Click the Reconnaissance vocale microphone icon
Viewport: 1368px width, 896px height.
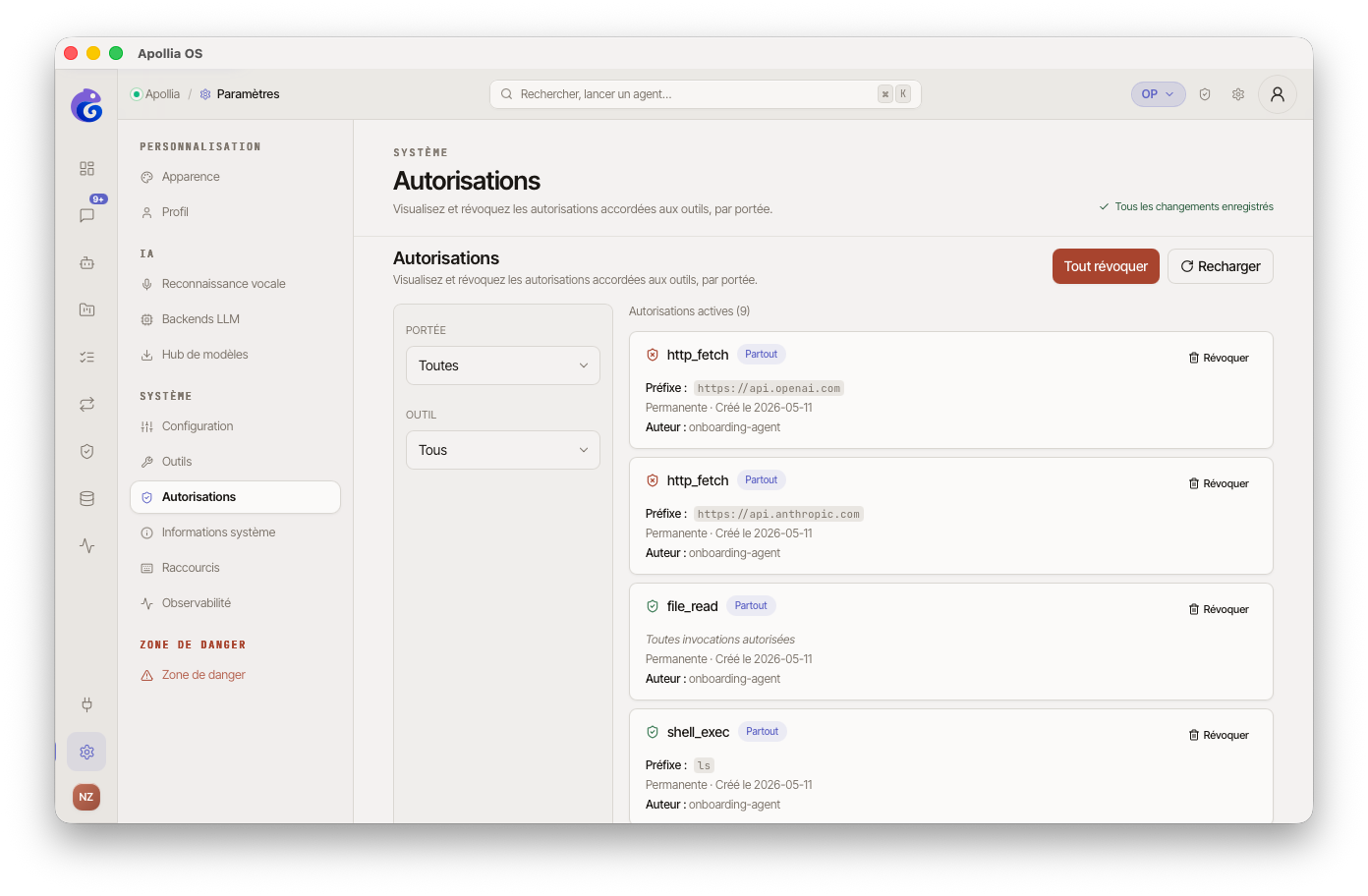click(x=146, y=284)
